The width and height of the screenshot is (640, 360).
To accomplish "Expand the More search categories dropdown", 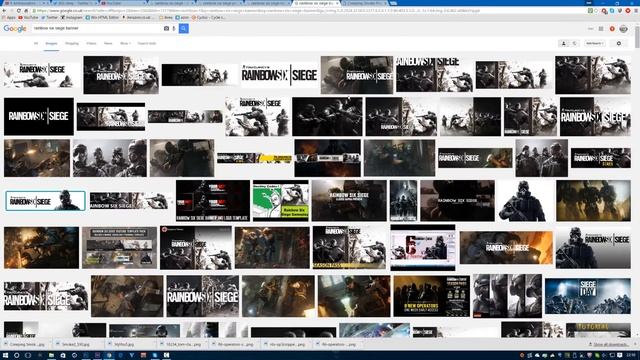I will (x=125, y=43).
